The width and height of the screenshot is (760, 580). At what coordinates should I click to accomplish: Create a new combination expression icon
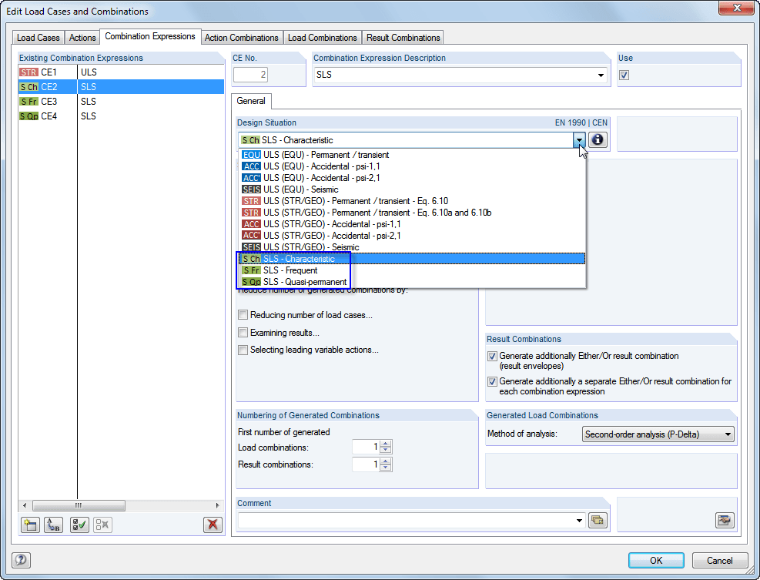31,525
